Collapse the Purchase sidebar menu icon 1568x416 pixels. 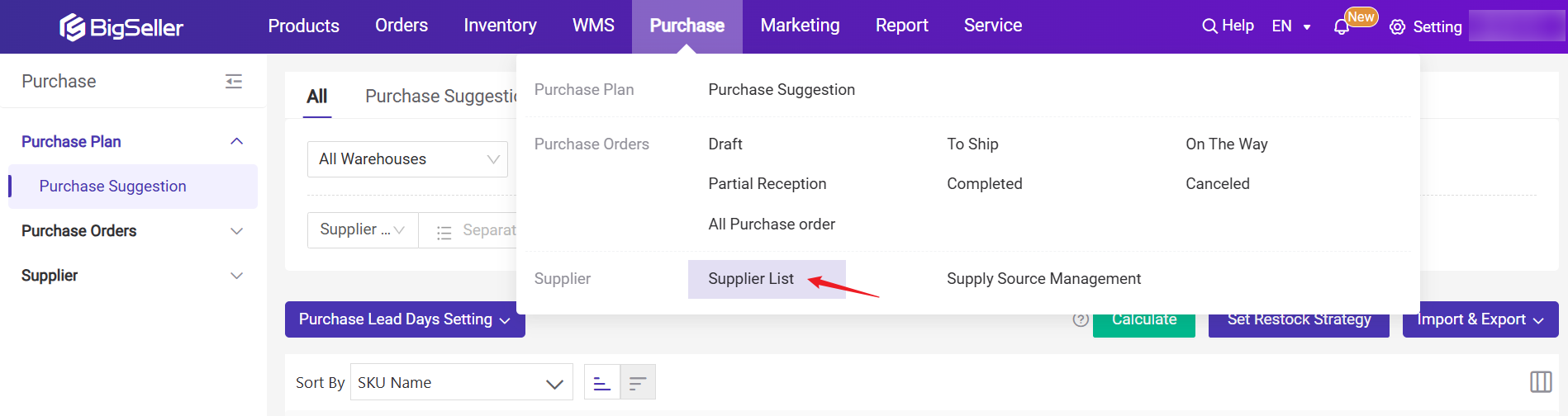tap(234, 81)
